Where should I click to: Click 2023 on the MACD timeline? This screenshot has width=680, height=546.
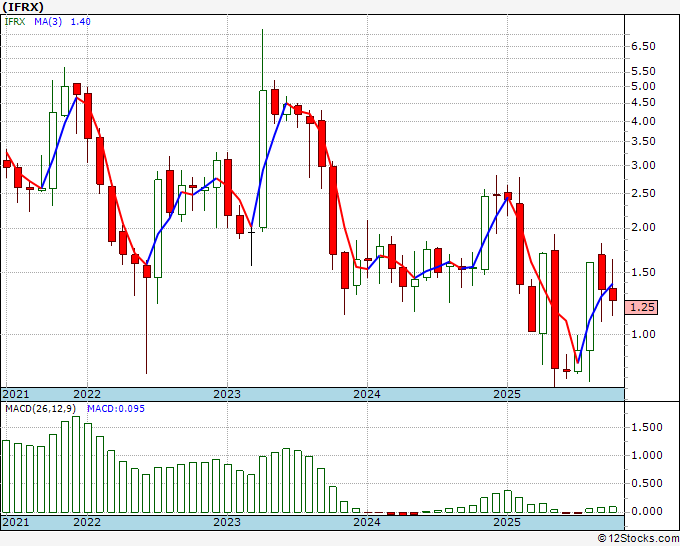coord(227,522)
